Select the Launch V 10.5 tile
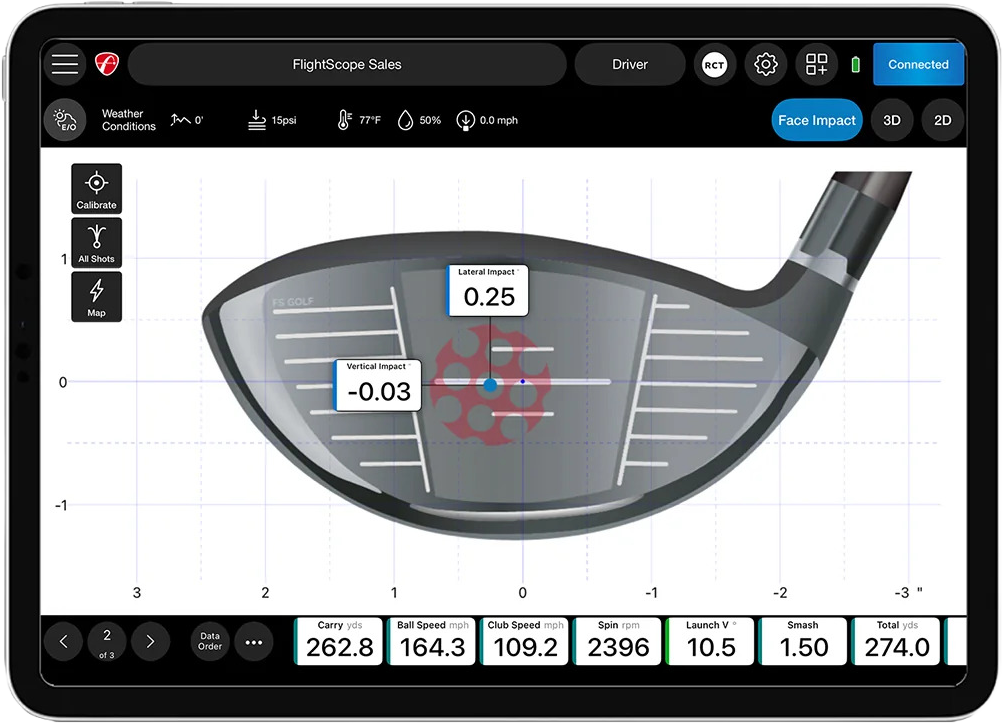1003x723 pixels. point(711,641)
